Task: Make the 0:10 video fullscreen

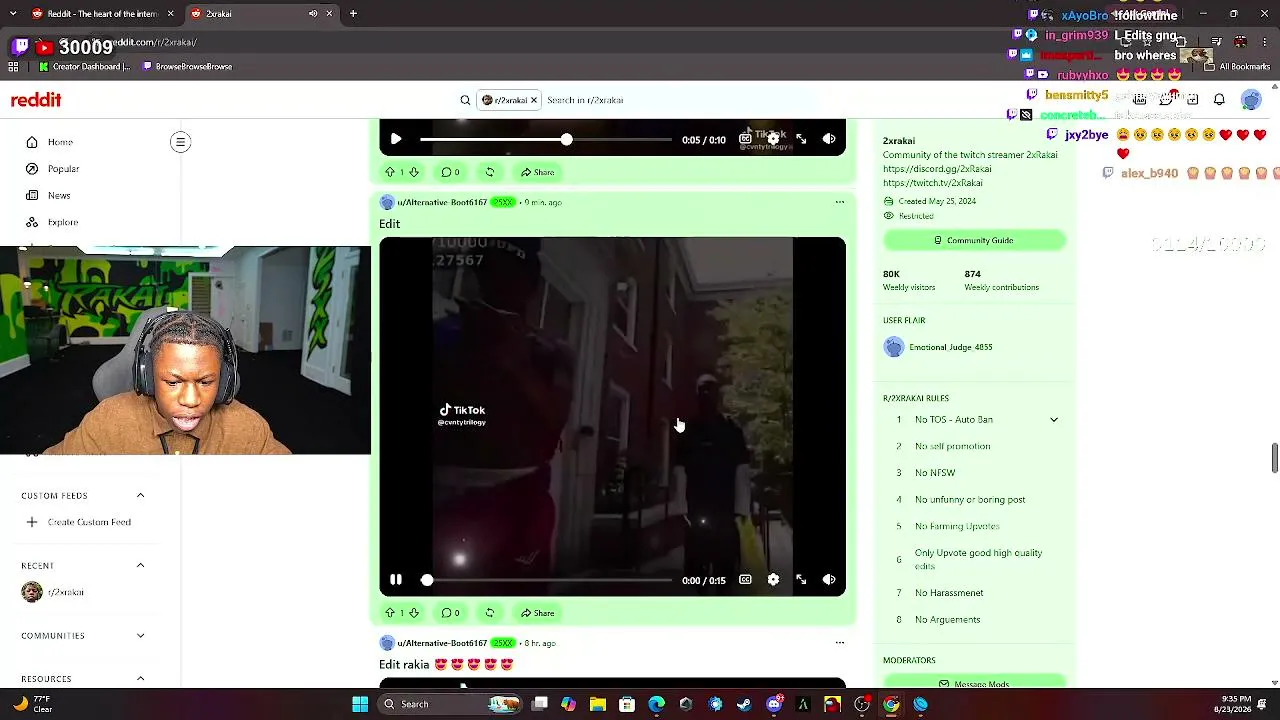Action: click(x=801, y=139)
